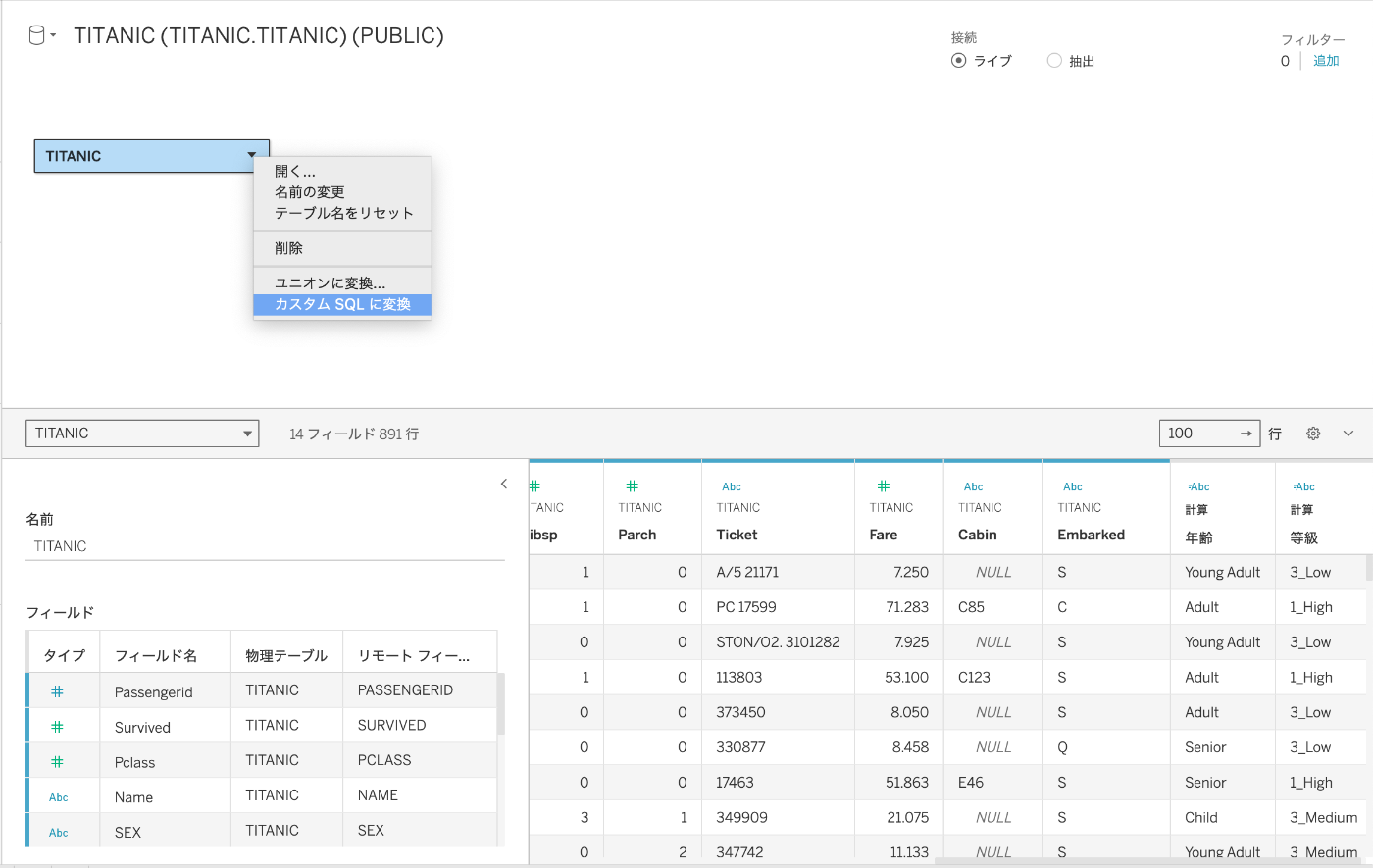Click the number type icon in the Pclass row
Image resolution: width=1373 pixels, height=868 pixels.
click(x=57, y=762)
